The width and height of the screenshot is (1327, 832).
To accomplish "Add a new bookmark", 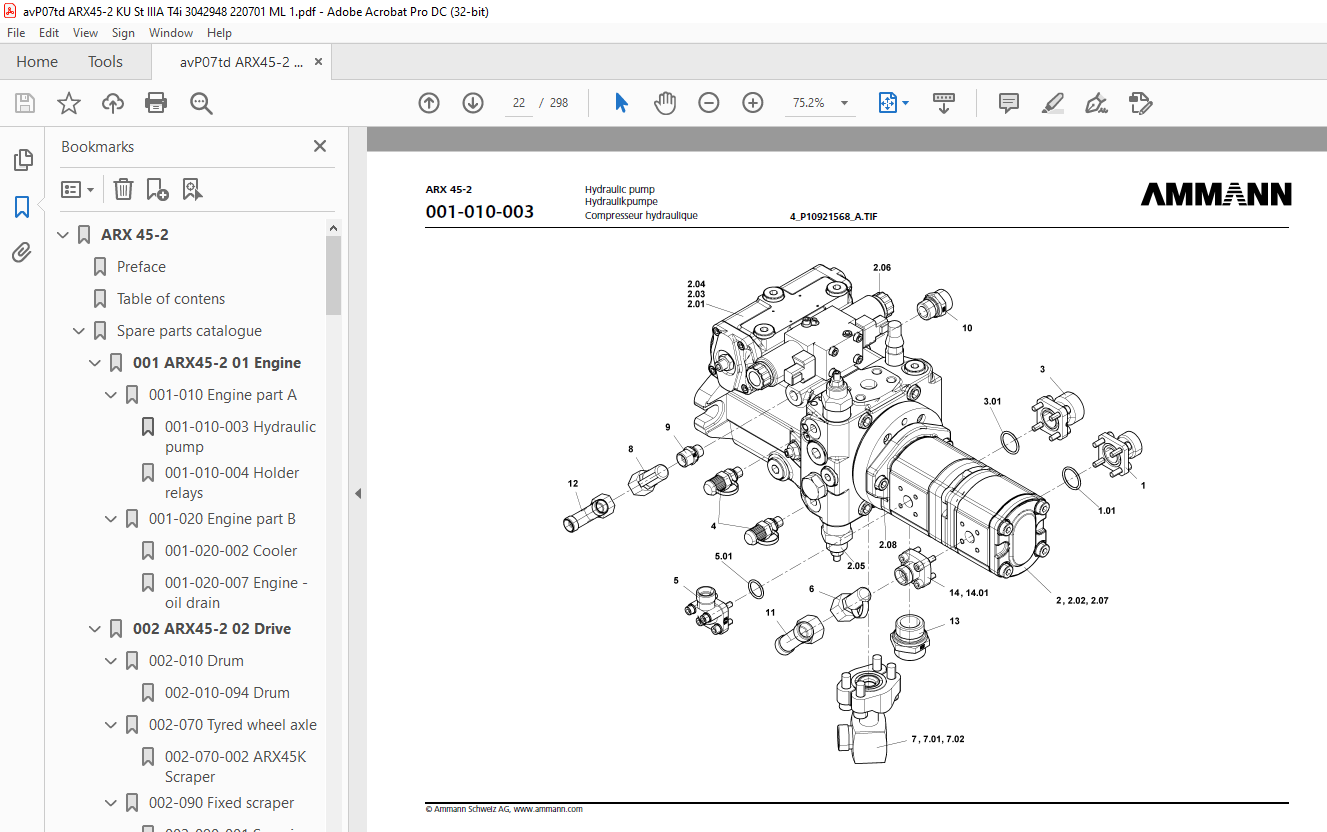I will point(157,189).
